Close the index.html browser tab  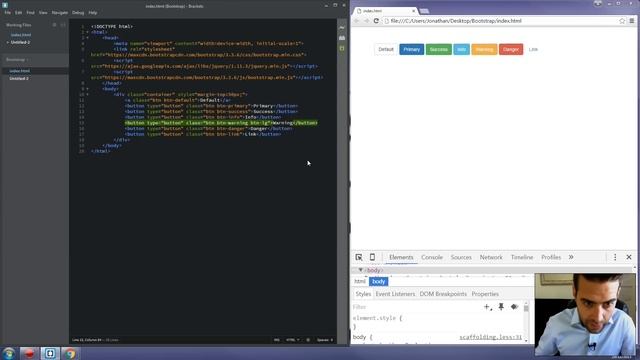413,11
